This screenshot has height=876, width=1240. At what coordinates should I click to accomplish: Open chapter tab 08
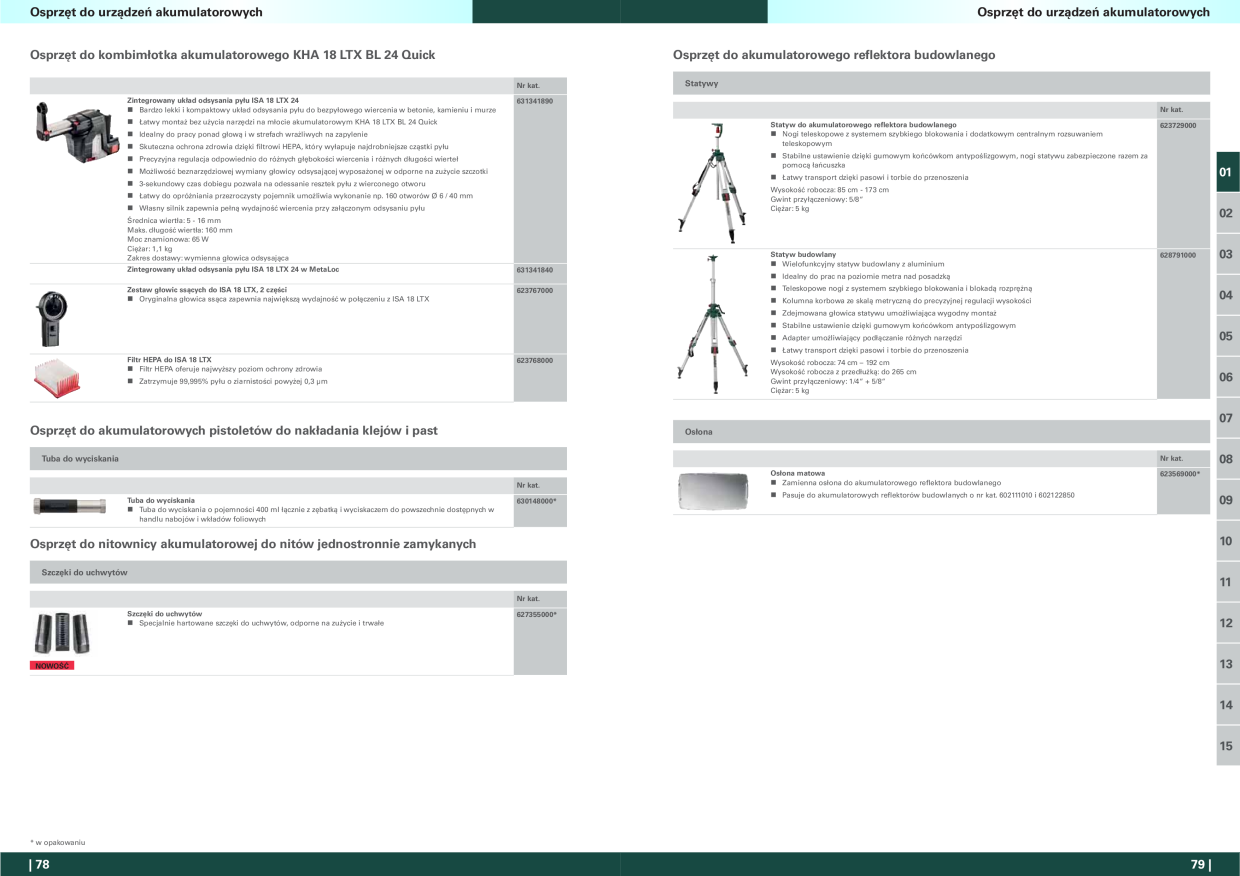(x=1227, y=459)
